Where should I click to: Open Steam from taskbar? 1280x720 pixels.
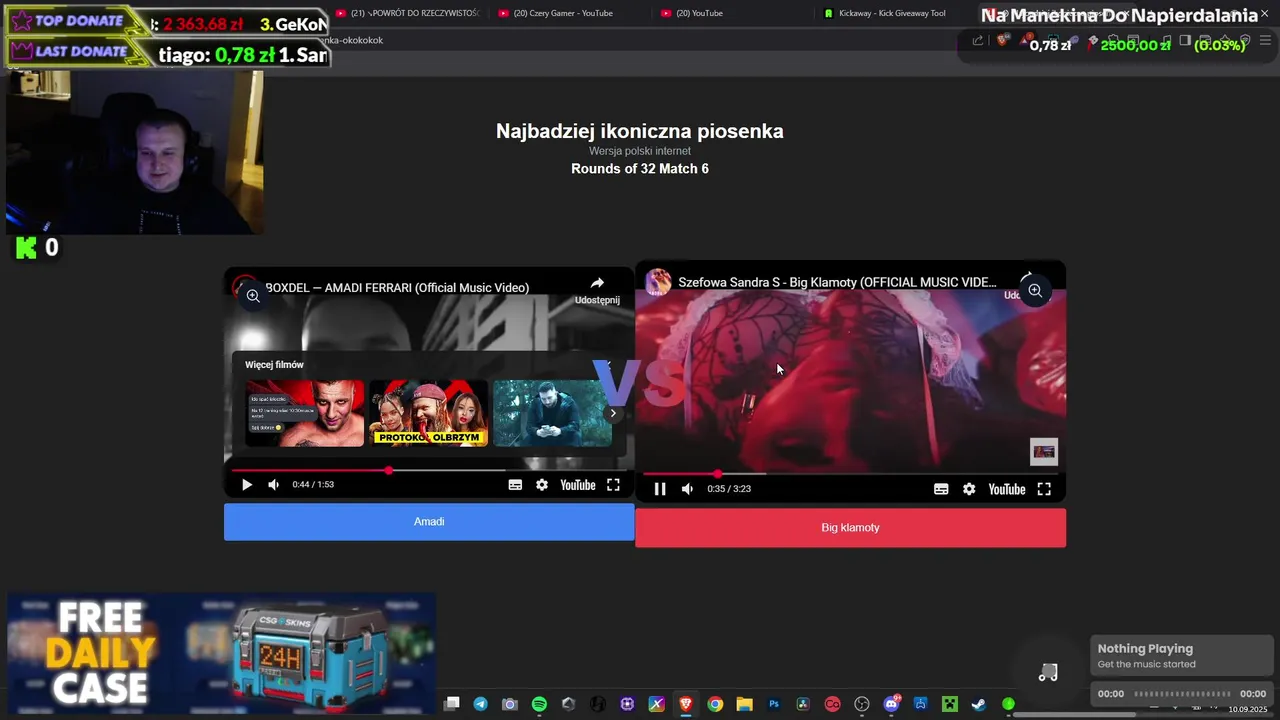pos(978,704)
